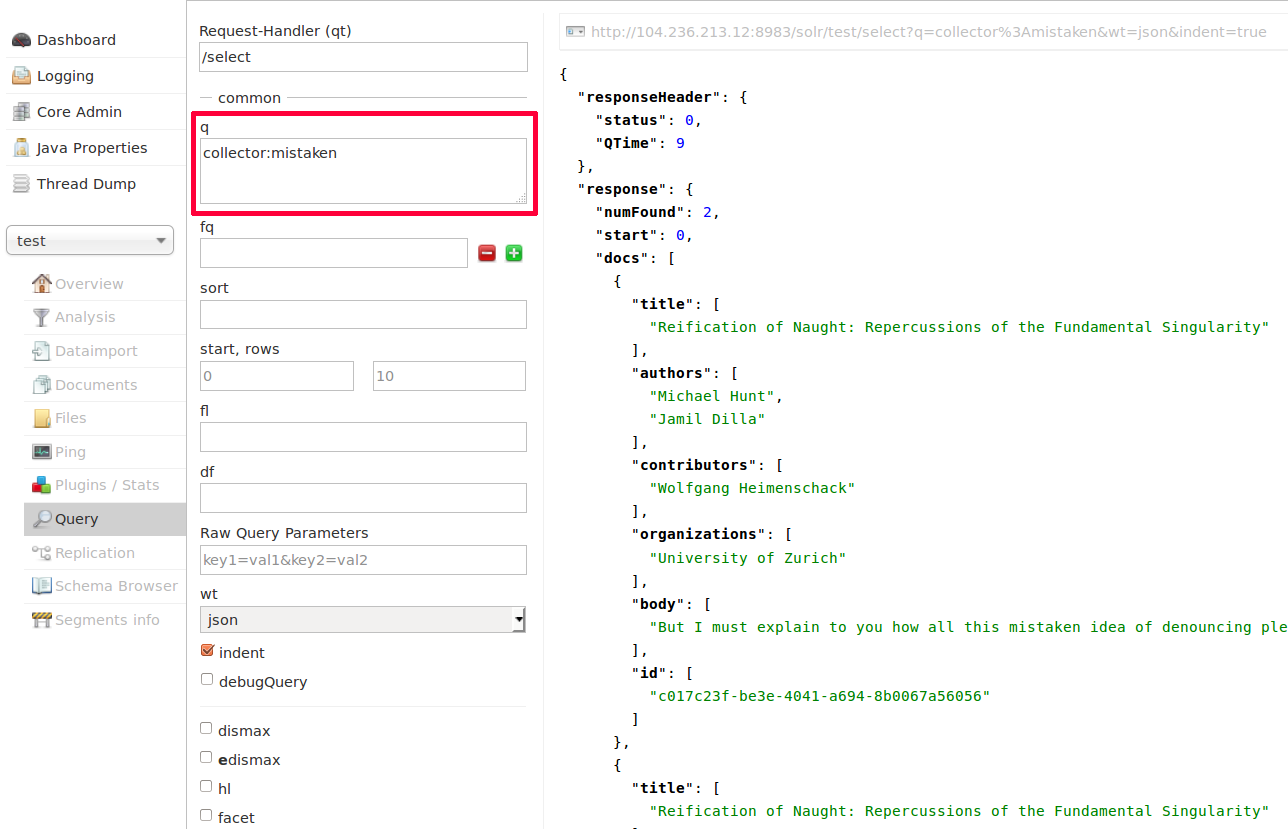Click the "Wolfgang Heimenschack" value
This screenshot has width=1288, height=829.
tap(752, 488)
